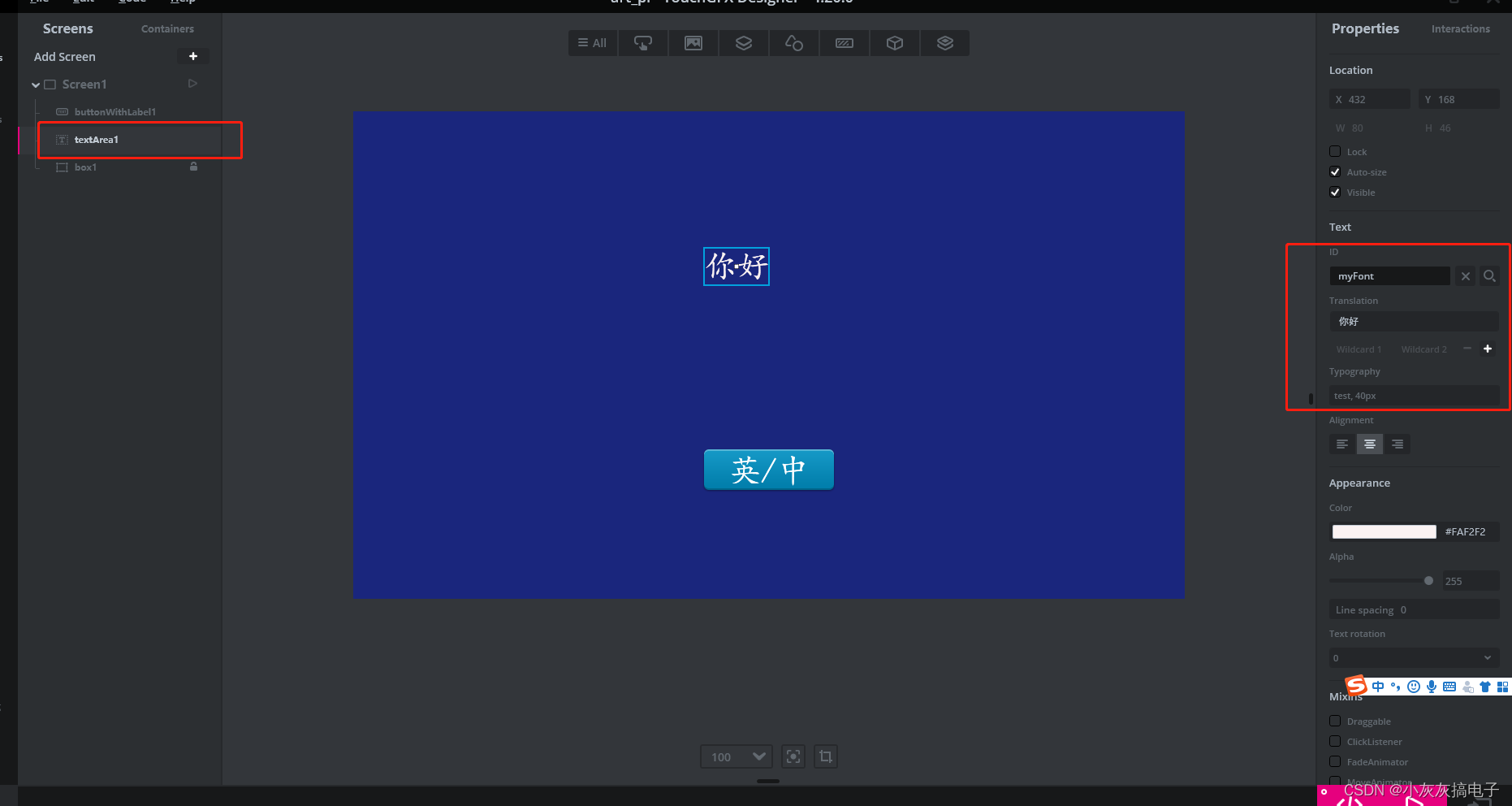This screenshot has height=806, width=1512.
Task: Switch to the Interactions tab
Action: tap(1460, 28)
